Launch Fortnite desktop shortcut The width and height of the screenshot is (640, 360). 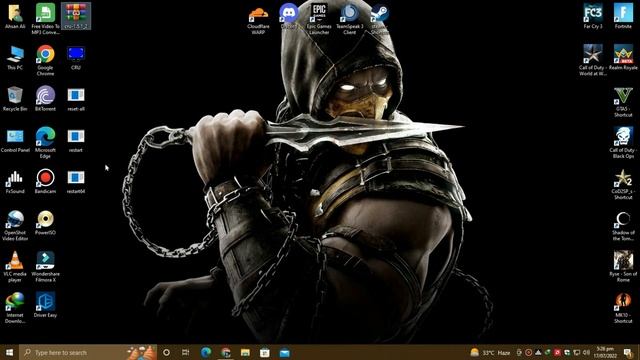623,16
